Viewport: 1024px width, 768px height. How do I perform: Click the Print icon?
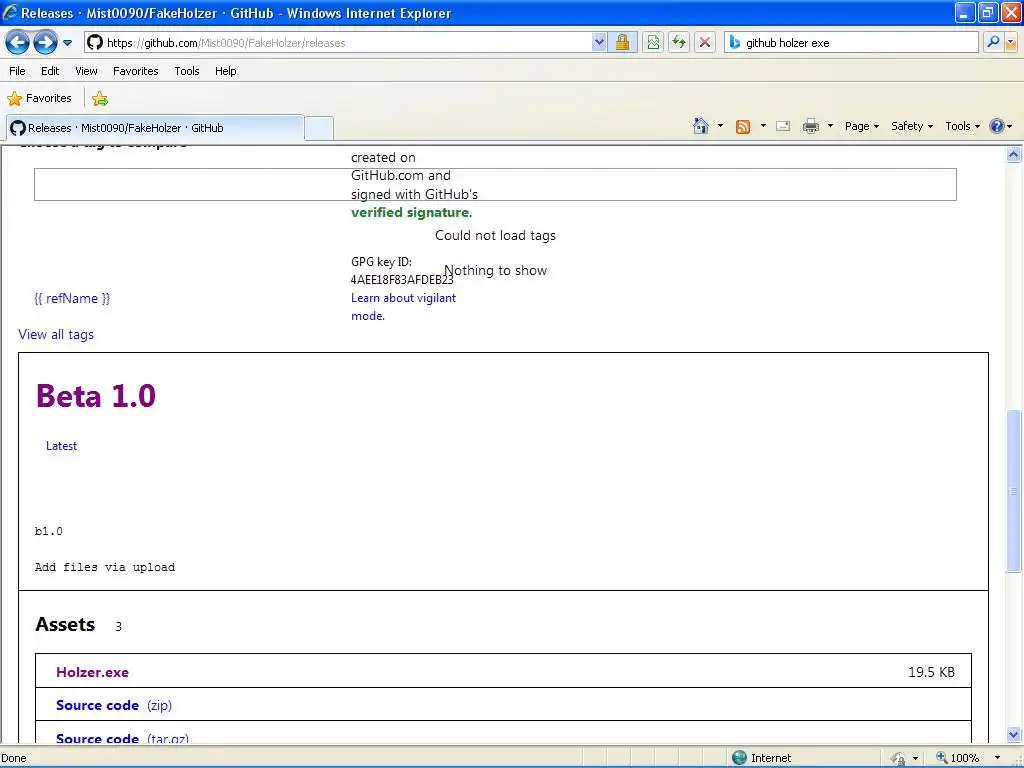tap(811, 126)
